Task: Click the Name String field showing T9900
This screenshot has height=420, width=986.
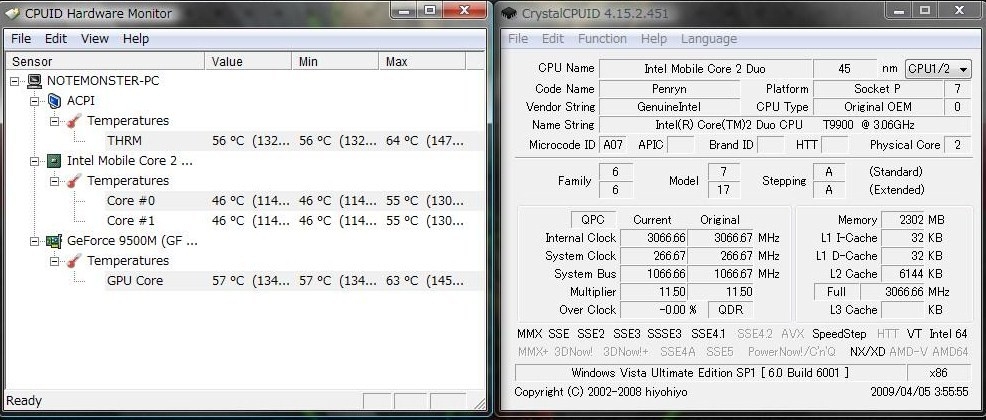Action: click(x=785, y=124)
